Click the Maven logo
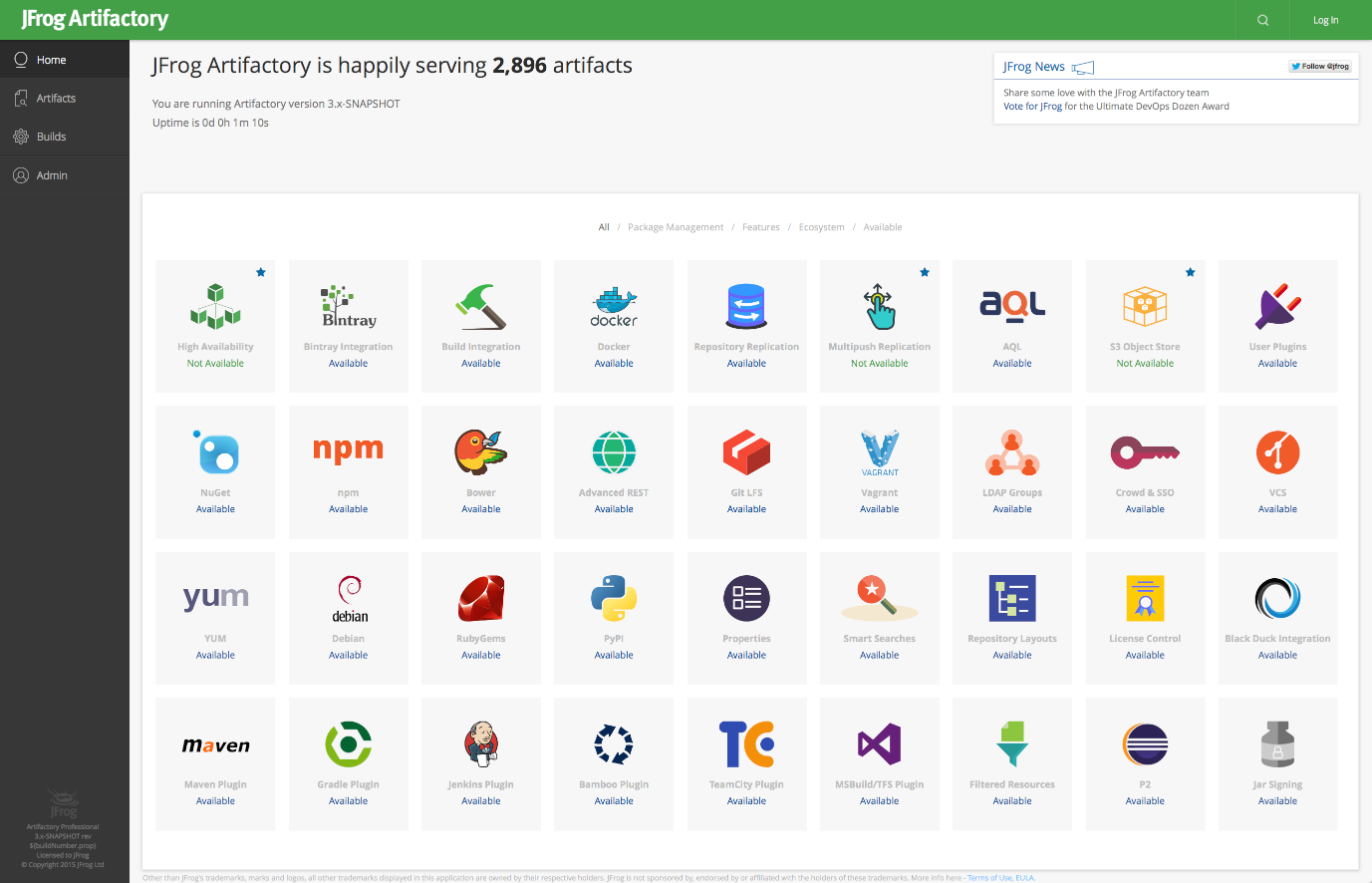 [216, 744]
